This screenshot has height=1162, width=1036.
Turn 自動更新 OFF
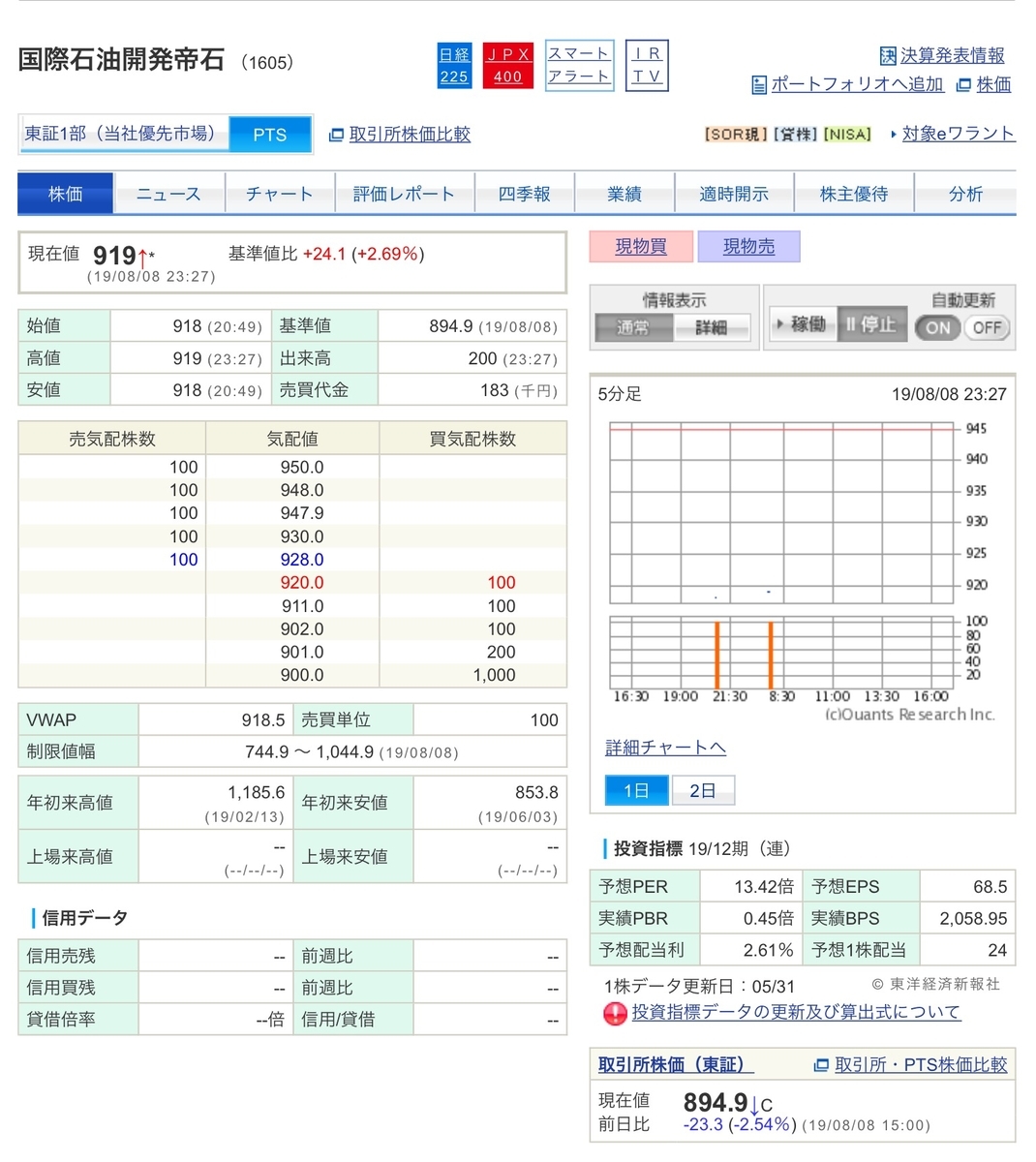(987, 327)
